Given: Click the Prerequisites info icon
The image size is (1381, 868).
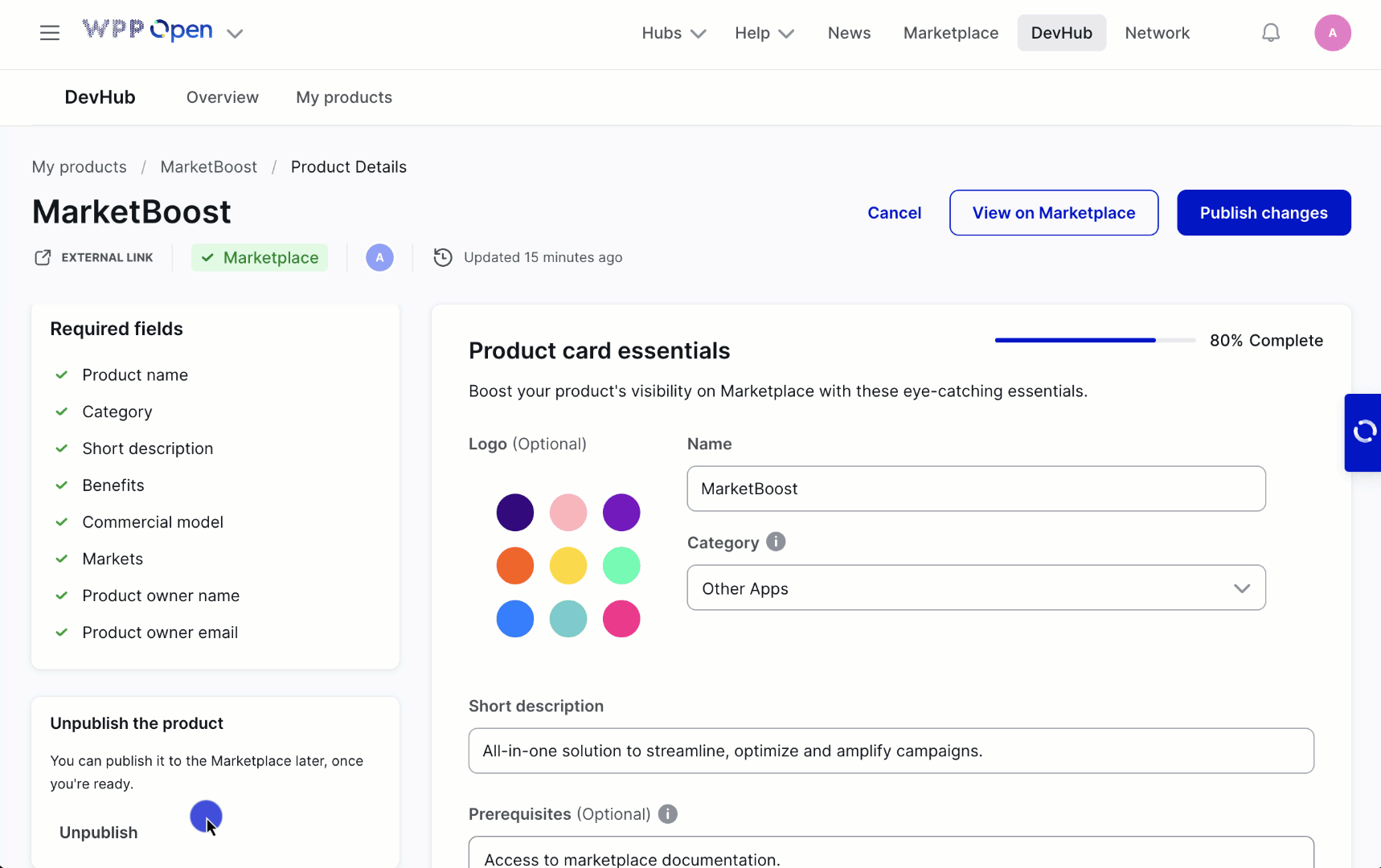Looking at the screenshot, I should pyautogui.click(x=667, y=814).
